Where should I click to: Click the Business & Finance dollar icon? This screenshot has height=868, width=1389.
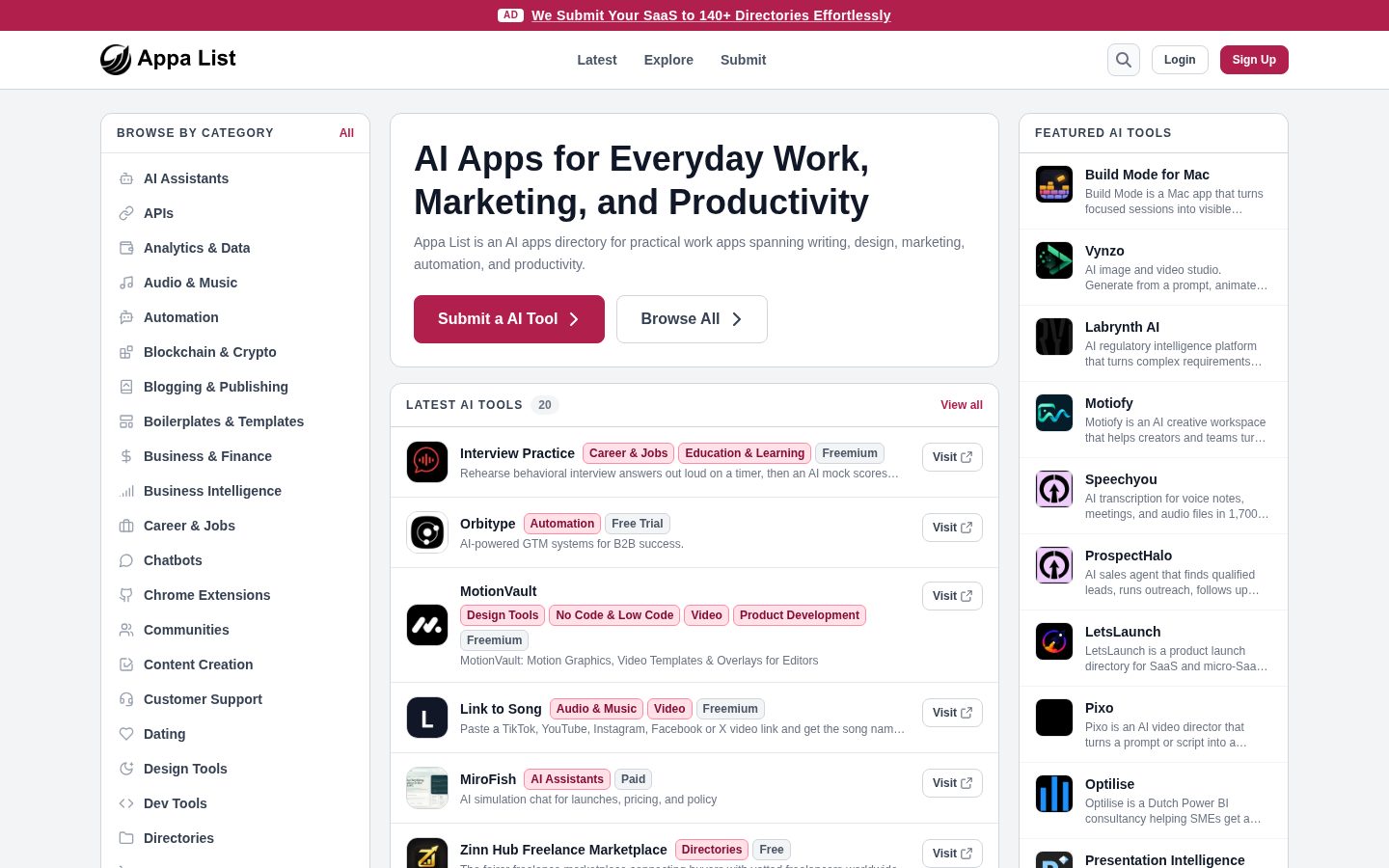click(126, 456)
